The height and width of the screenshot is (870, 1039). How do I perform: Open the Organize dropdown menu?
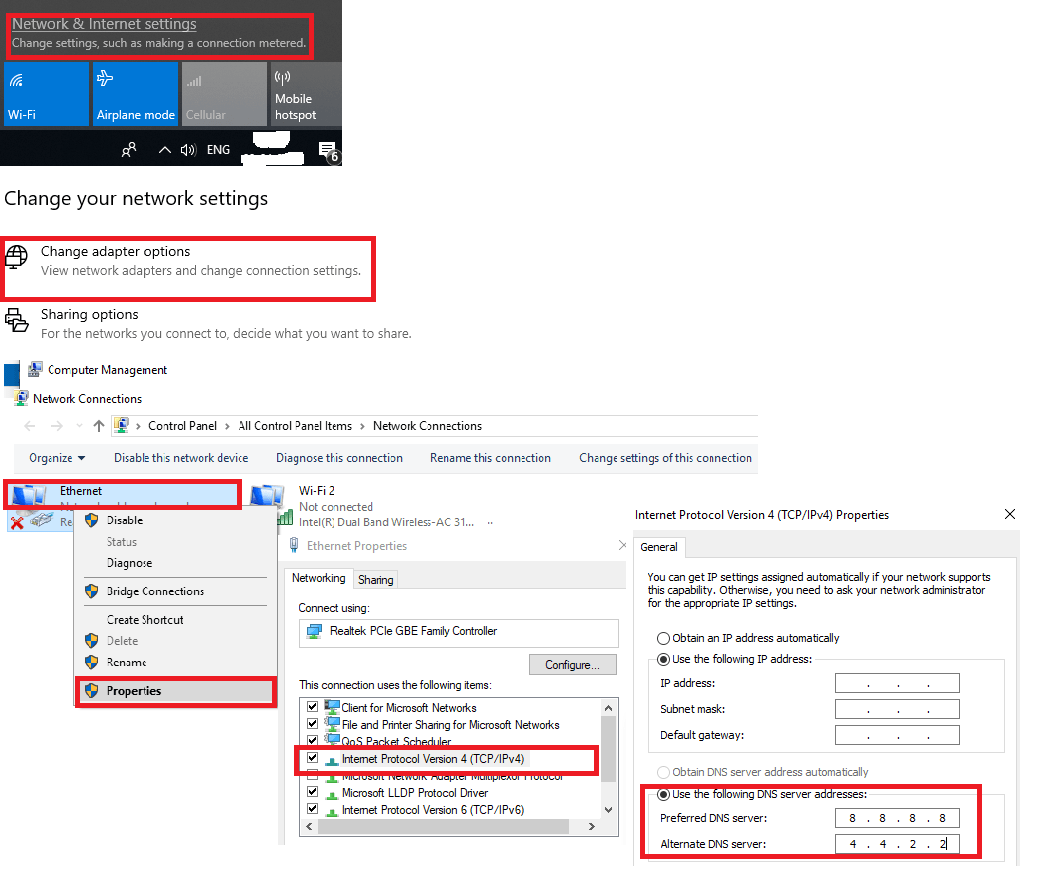(57, 459)
